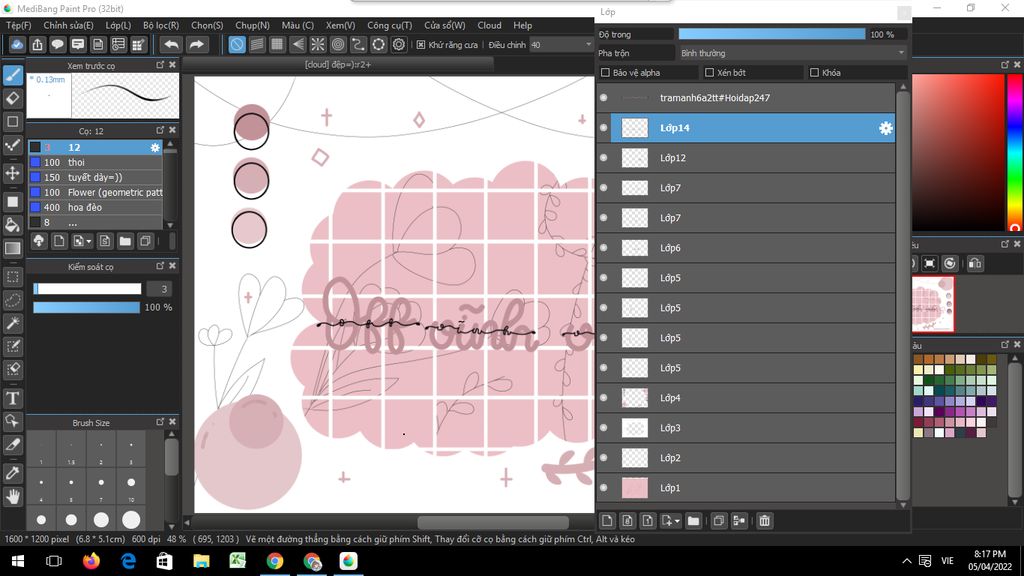Select the Eraser tool
The width and height of the screenshot is (1024, 576).
point(13,99)
